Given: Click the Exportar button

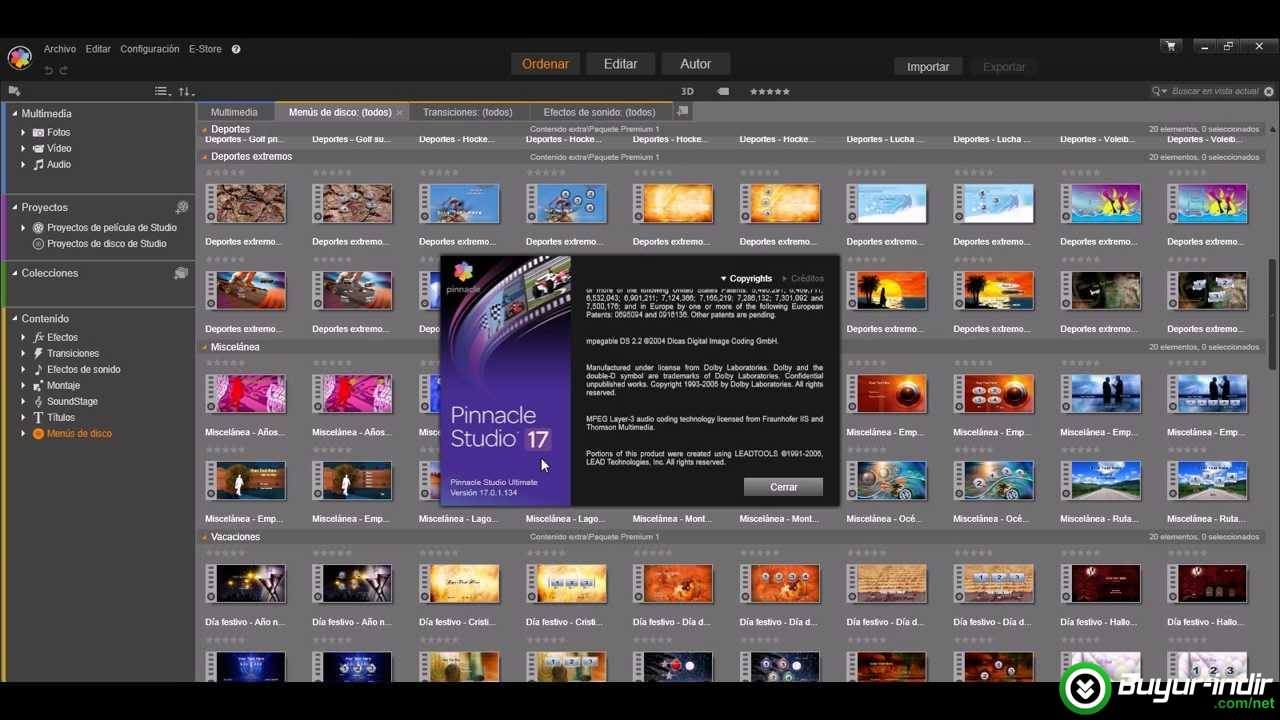Looking at the screenshot, I should coord(1004,67).
